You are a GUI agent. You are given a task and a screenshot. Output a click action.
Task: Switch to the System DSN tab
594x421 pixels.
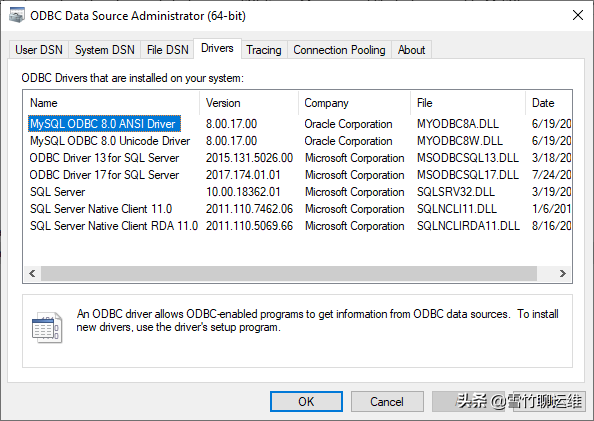(x=105, y=50)
